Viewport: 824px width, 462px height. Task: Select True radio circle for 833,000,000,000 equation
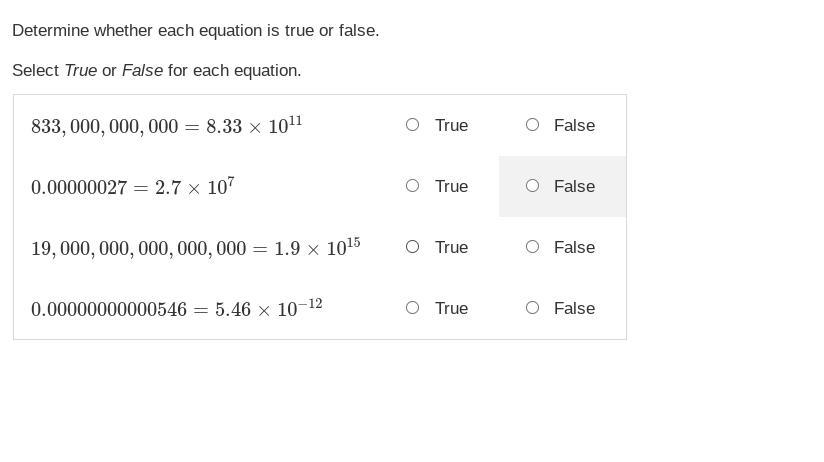pyautogui.click(x=413, y=125)
